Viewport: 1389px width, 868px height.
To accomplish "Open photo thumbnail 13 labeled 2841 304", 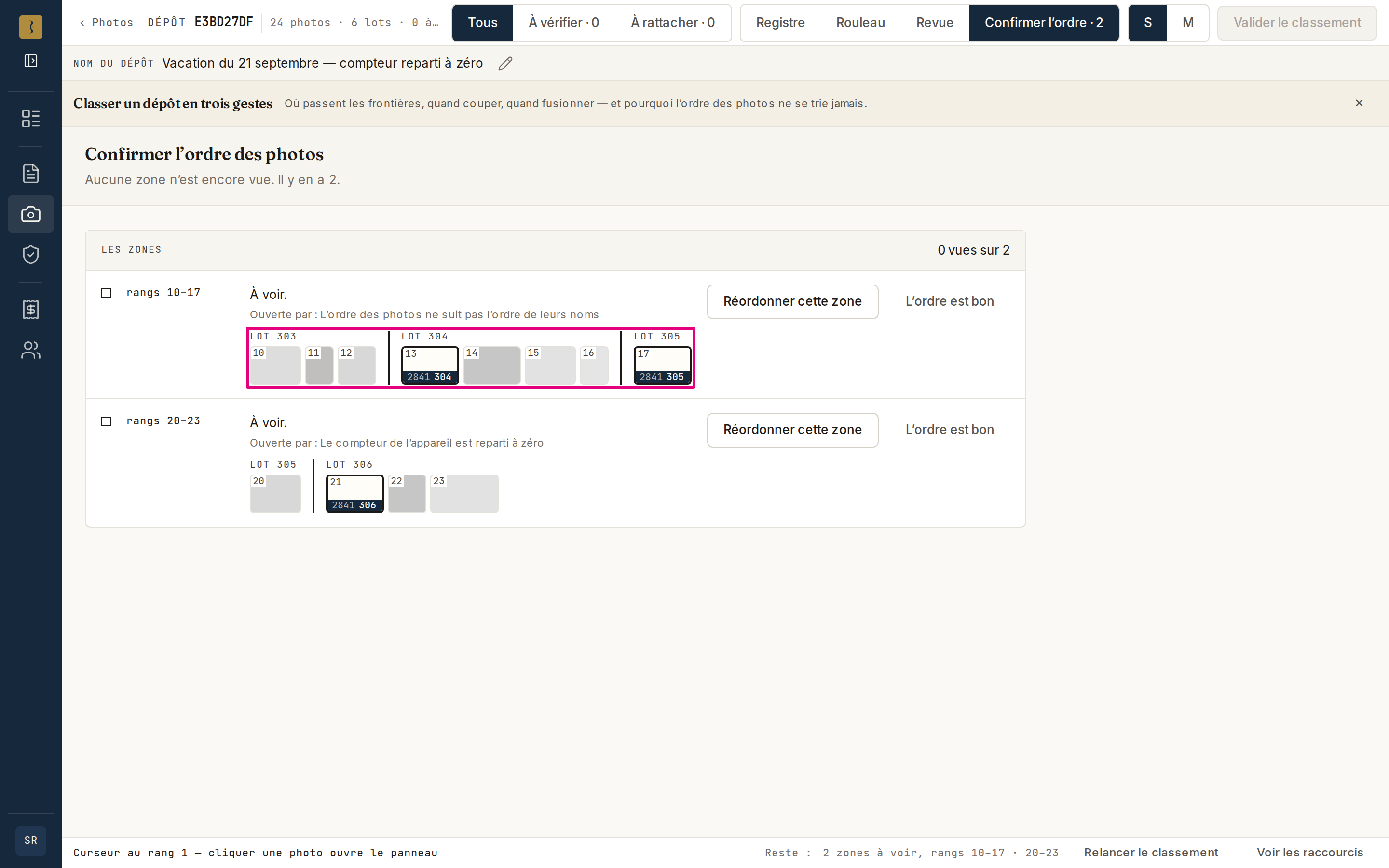I will click(430, 366).
